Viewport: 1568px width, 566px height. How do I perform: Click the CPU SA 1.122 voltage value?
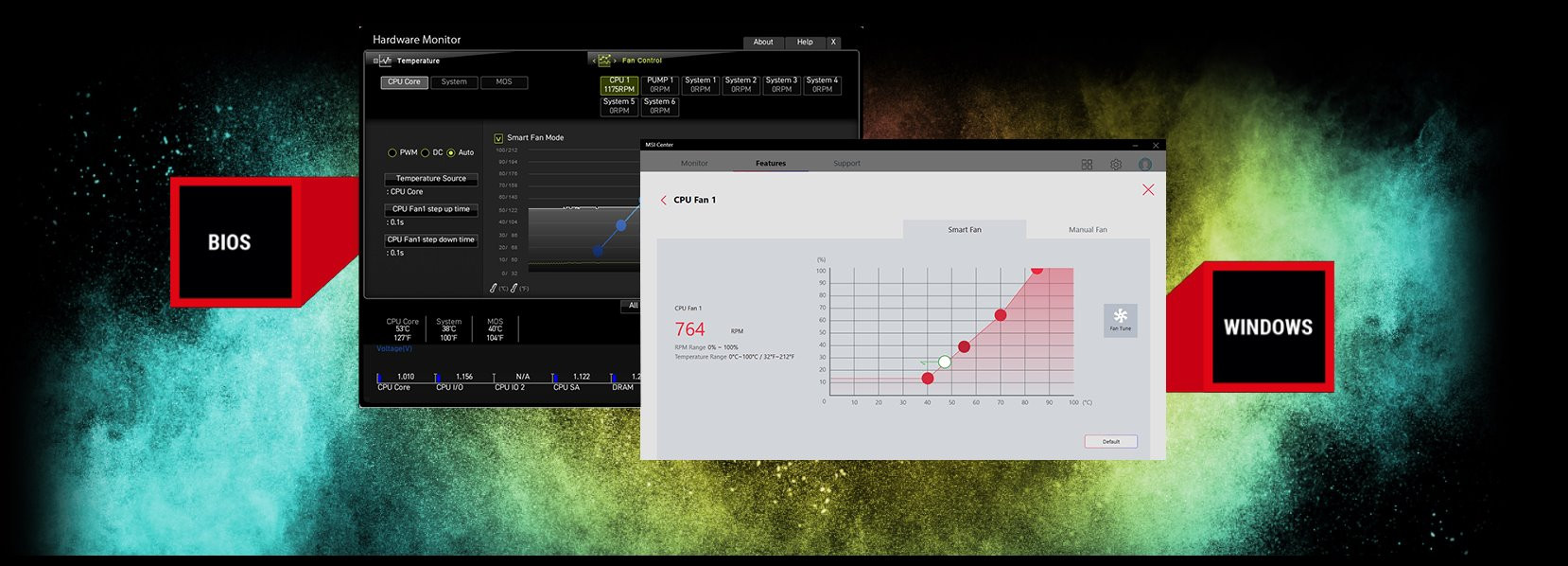[x=582, y=377]
